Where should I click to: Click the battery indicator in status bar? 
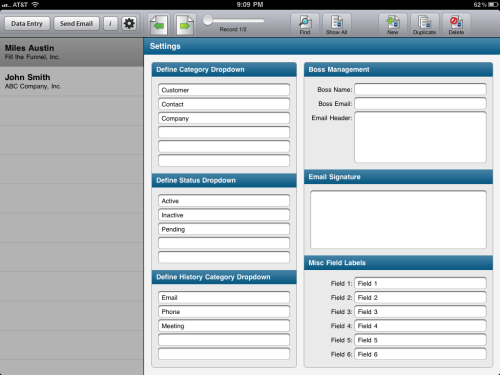pyautogui.click(x=494, y=5)
